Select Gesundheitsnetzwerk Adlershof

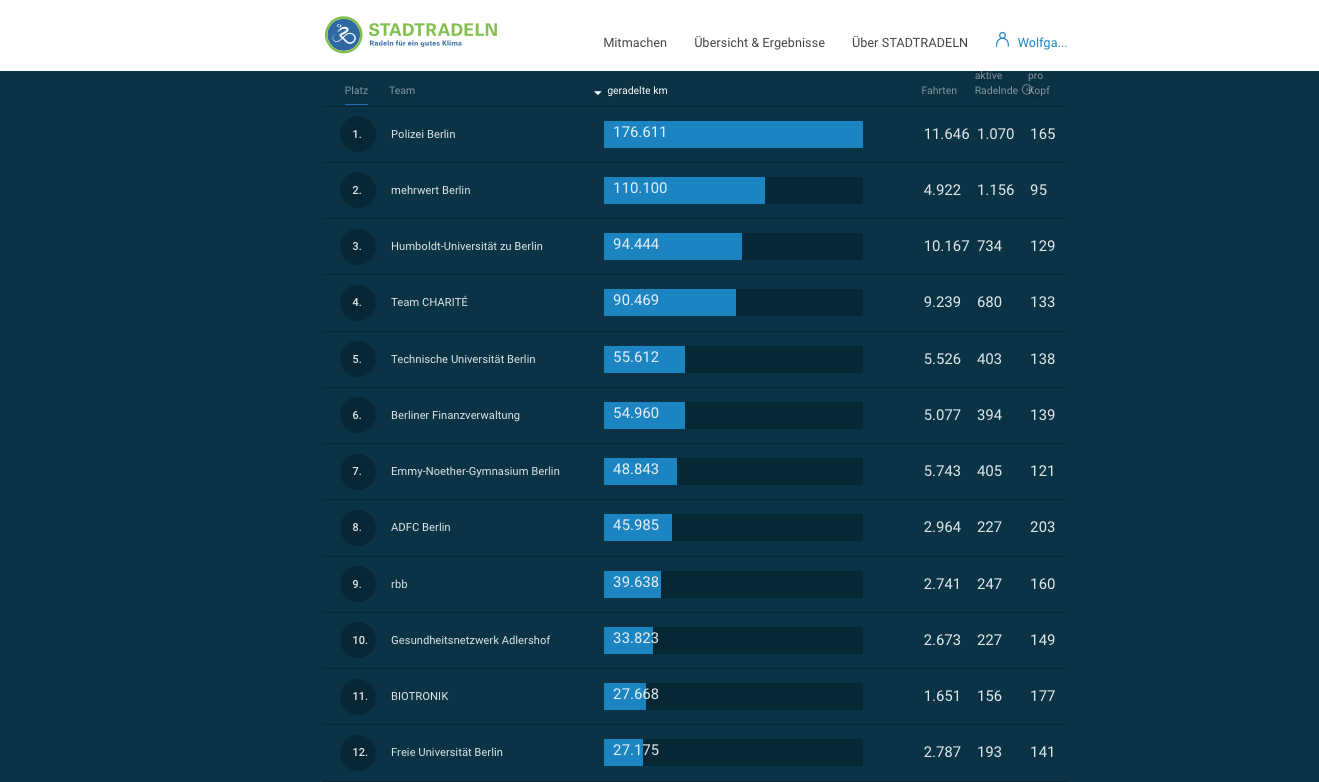pos(470,640)
